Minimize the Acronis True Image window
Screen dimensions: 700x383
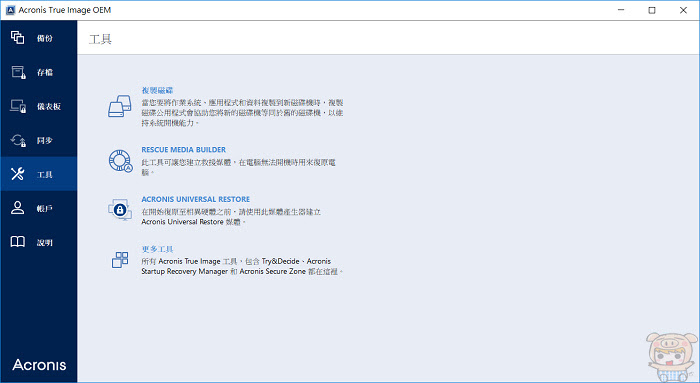coord(621,10)
